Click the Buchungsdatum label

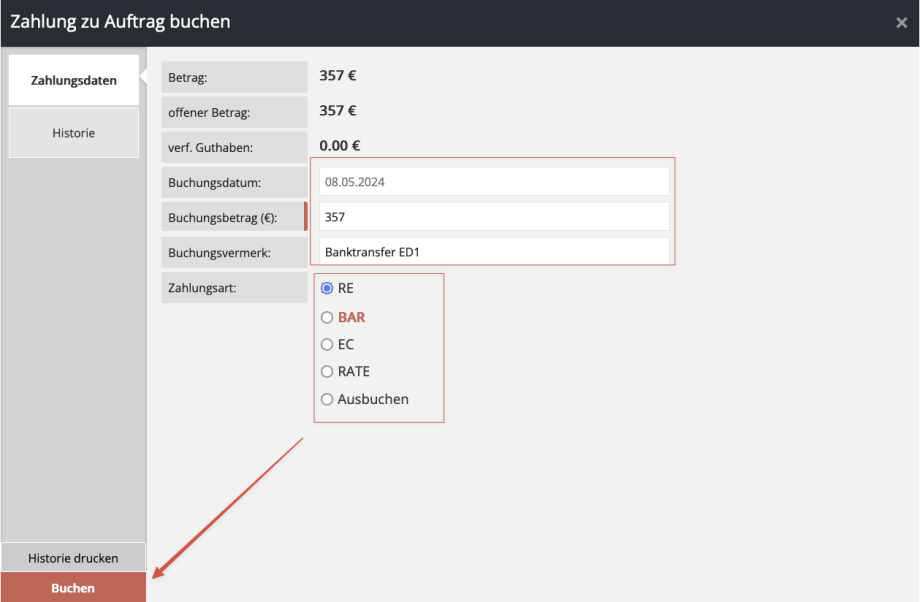click(x=234, y=182)
